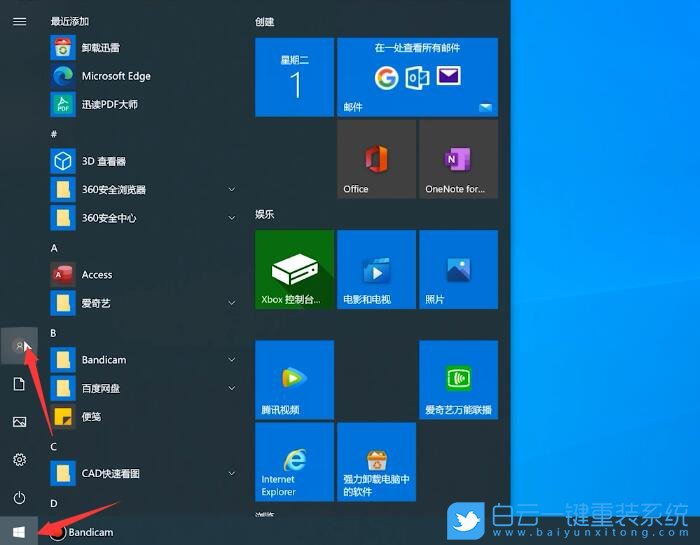Launch Access from the app list
Screen dimensions: 700x545
(x=143, y=275)
